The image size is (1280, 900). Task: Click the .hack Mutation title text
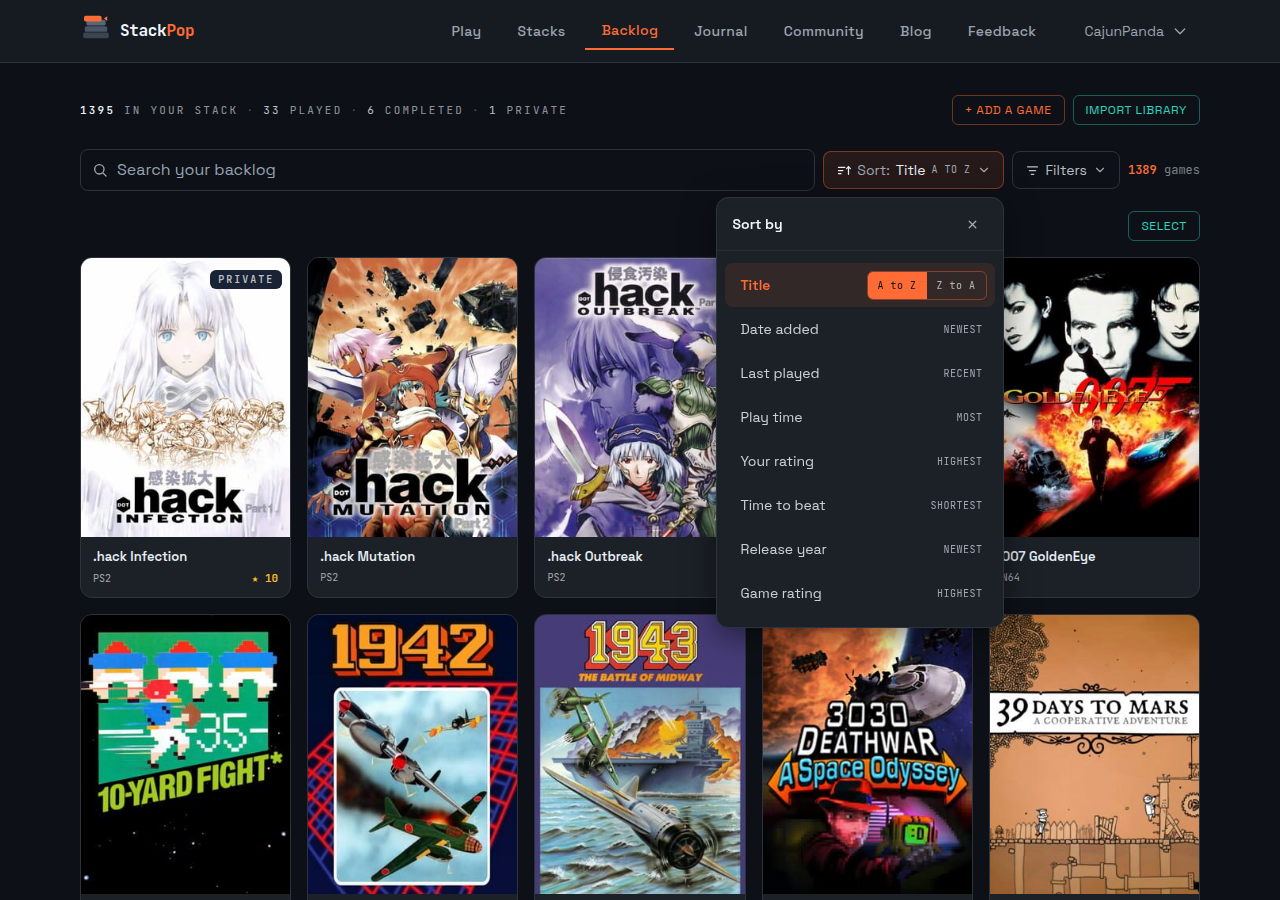pyautogui.click(x=367, y=557)
